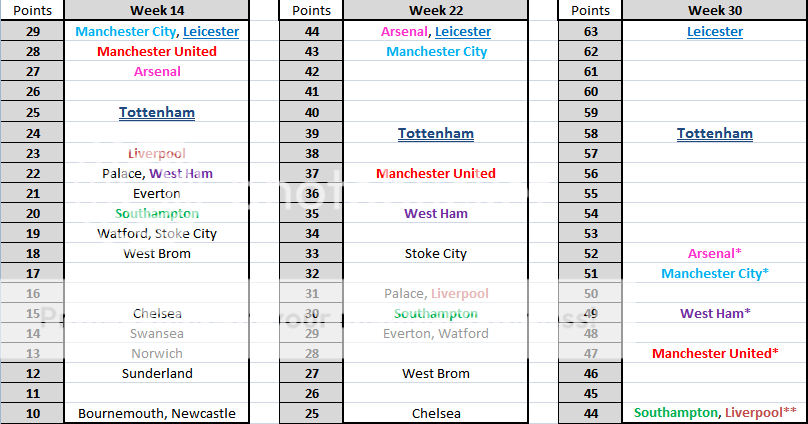Click Chelsea in the Week 22 column
Screen dimensions: 808x424
click(x=436, y=413)
